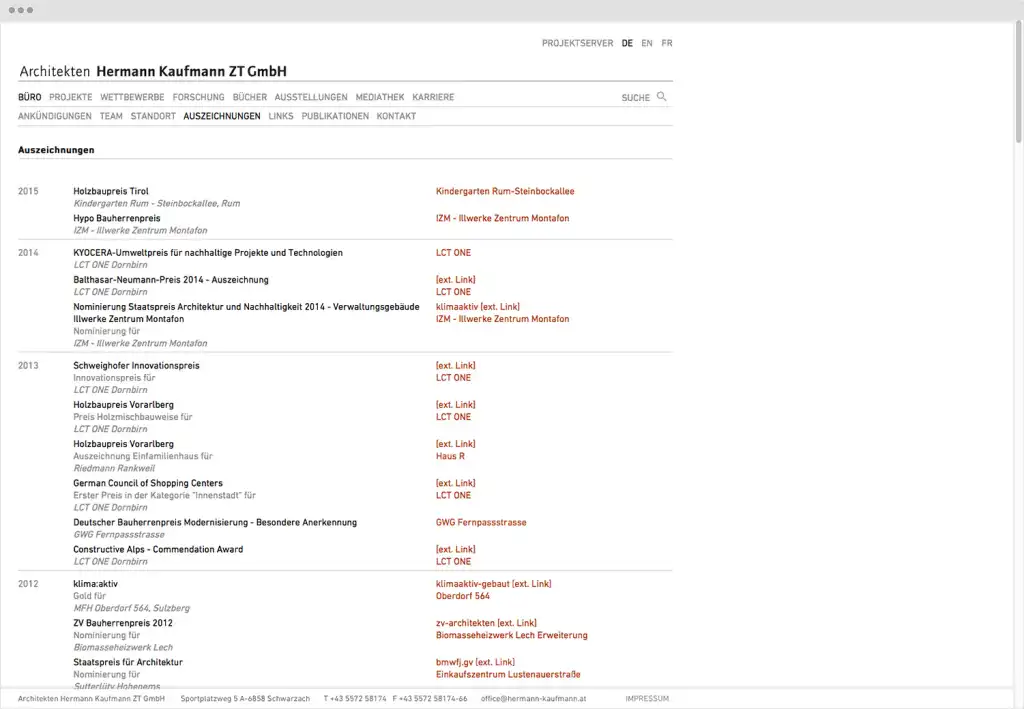
Task: Open Biomasseheizwerk Lech Erweiterung link
Action: click(511, 635)
